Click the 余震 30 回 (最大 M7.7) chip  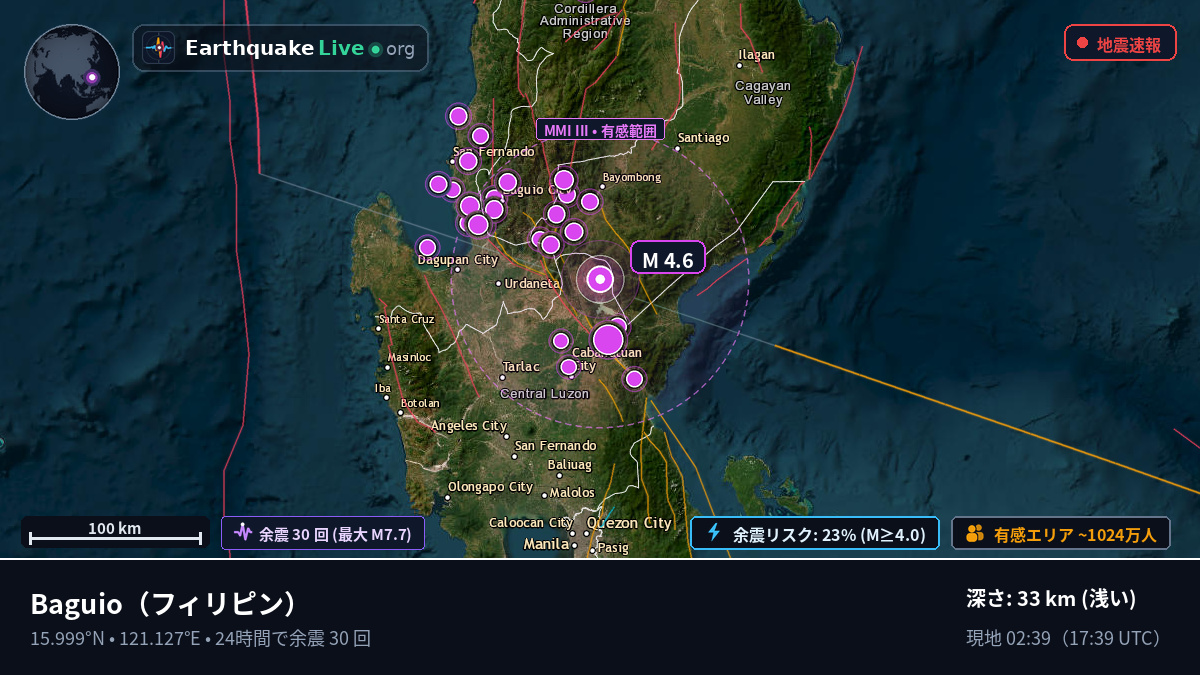[x=323, y=534]
